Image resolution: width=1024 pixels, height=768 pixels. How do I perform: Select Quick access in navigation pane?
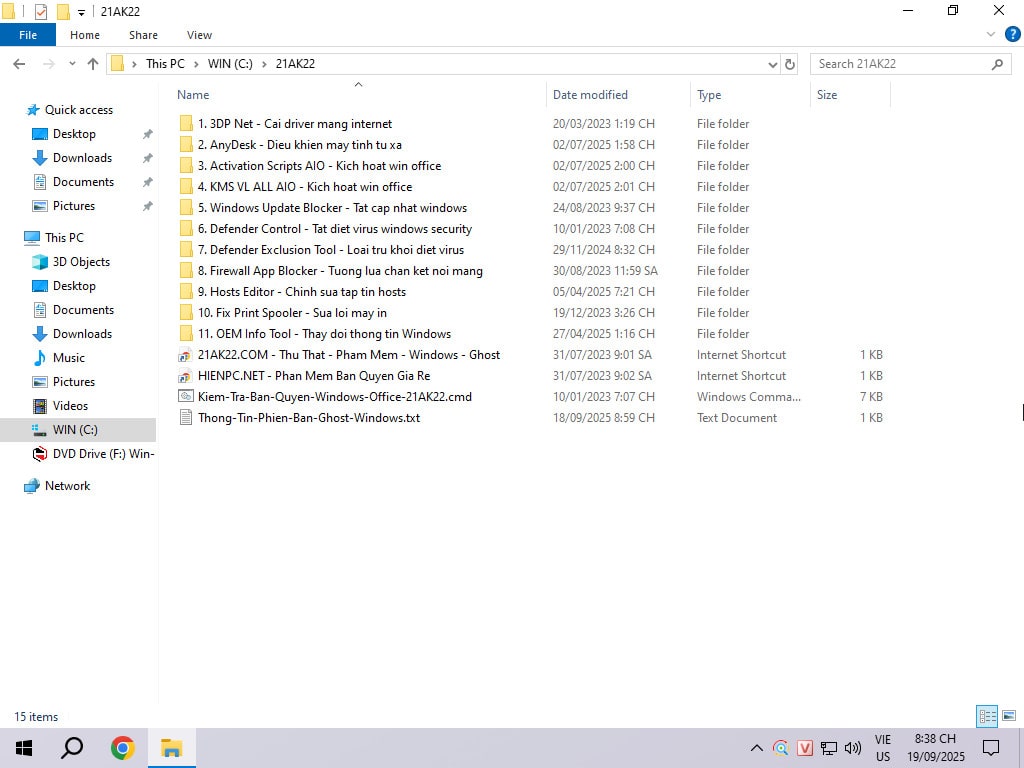pyautogui.click(x=78, y=110)
